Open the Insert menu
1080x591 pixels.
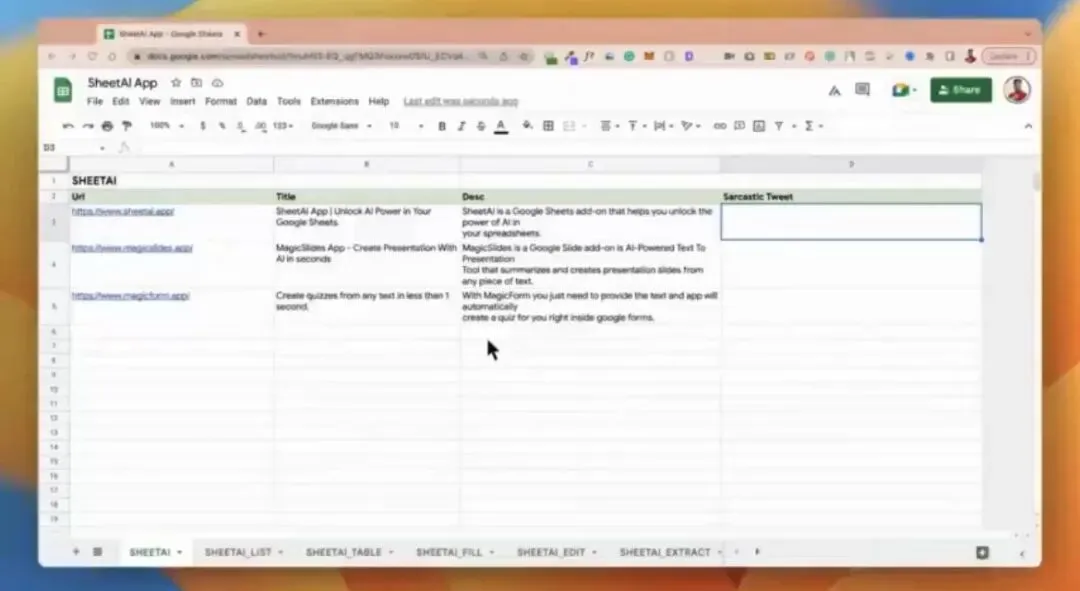click(183, 101)
